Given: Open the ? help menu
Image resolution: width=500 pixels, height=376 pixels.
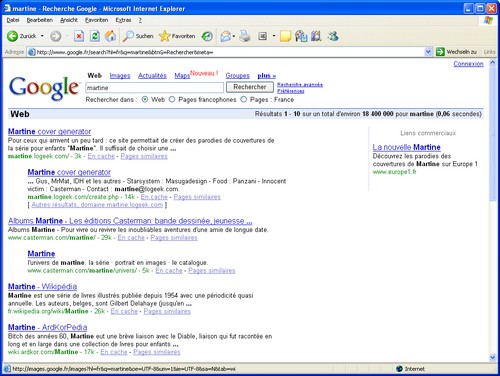Looking at the screenshot, I should pyautogui.click(x=140, y=20).
